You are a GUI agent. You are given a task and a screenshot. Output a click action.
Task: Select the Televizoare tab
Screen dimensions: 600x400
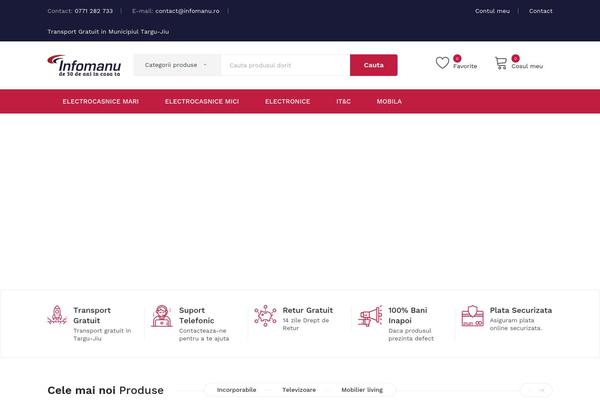click(x=299, y=390)
